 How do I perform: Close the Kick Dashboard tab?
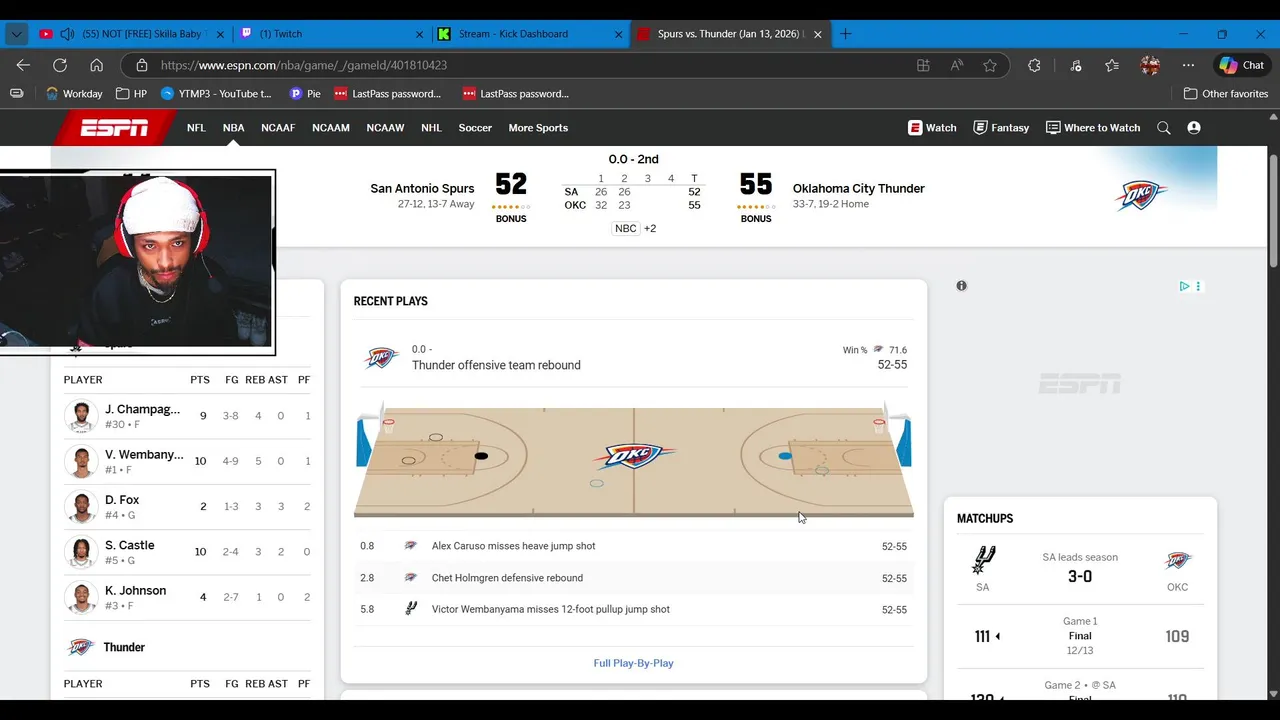click(619, 34)
